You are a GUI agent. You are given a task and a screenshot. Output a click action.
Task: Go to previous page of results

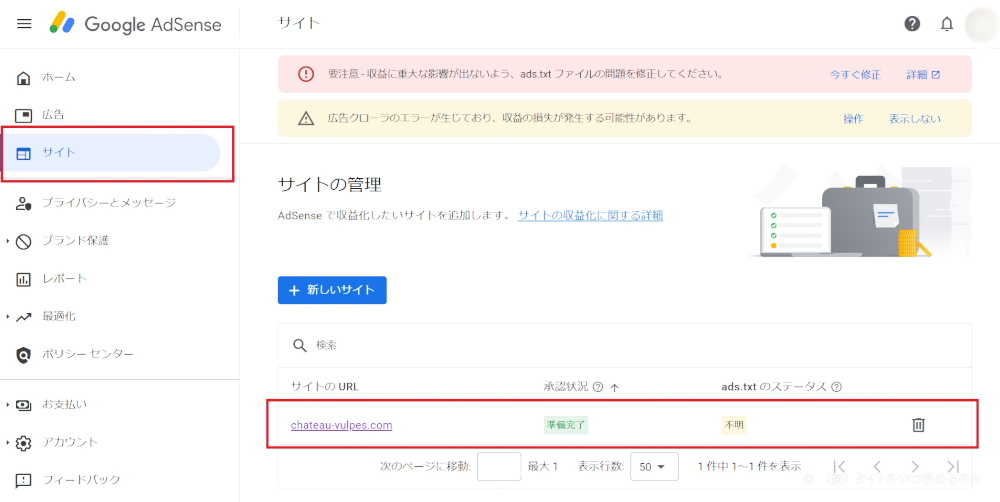click(x=877, y=466)
